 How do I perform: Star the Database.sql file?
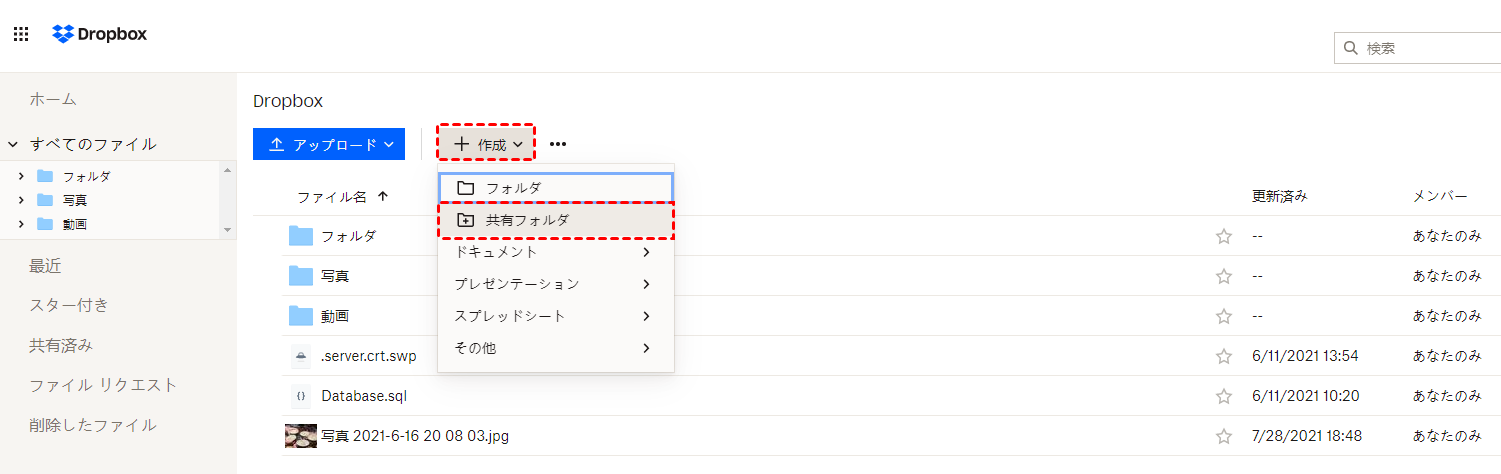pyautogui.click(x=1223, y=396)
